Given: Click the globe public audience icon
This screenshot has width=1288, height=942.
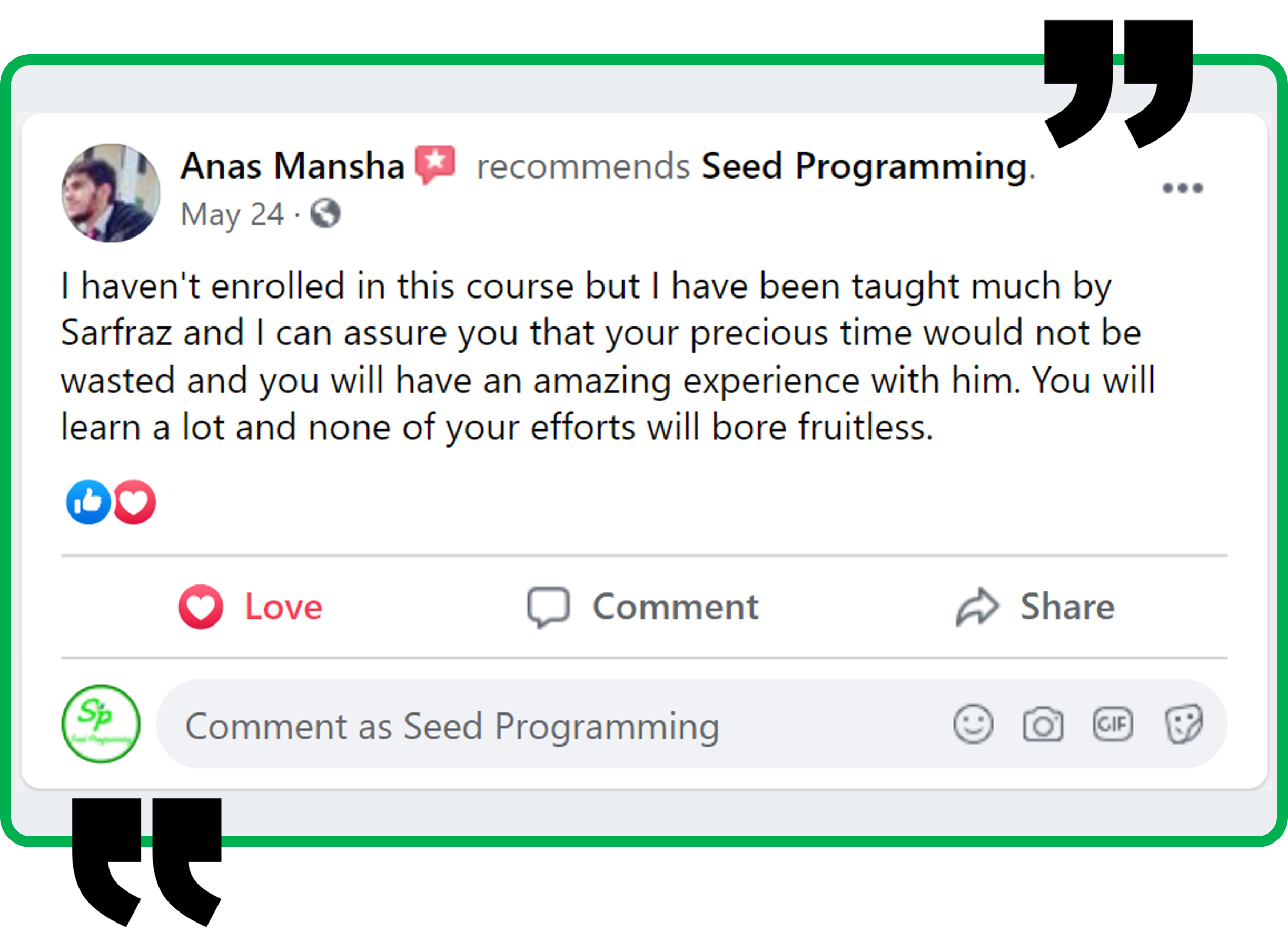Looking at the screenshot, I should [325, 214].
